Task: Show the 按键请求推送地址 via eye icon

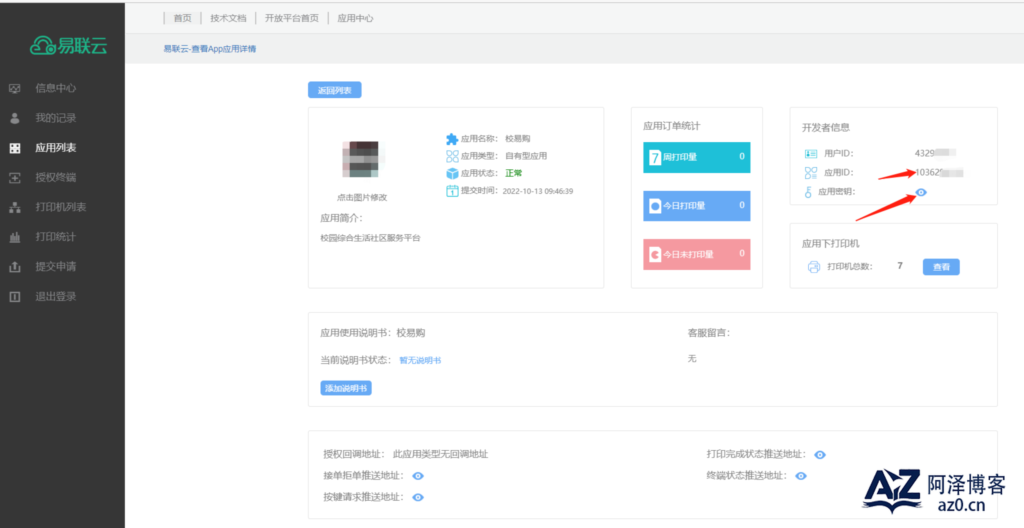Action: 419,497
